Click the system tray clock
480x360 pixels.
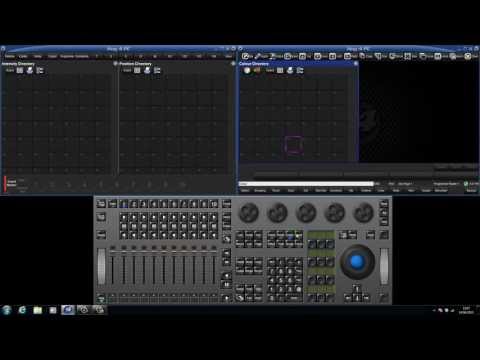point(466,310)
